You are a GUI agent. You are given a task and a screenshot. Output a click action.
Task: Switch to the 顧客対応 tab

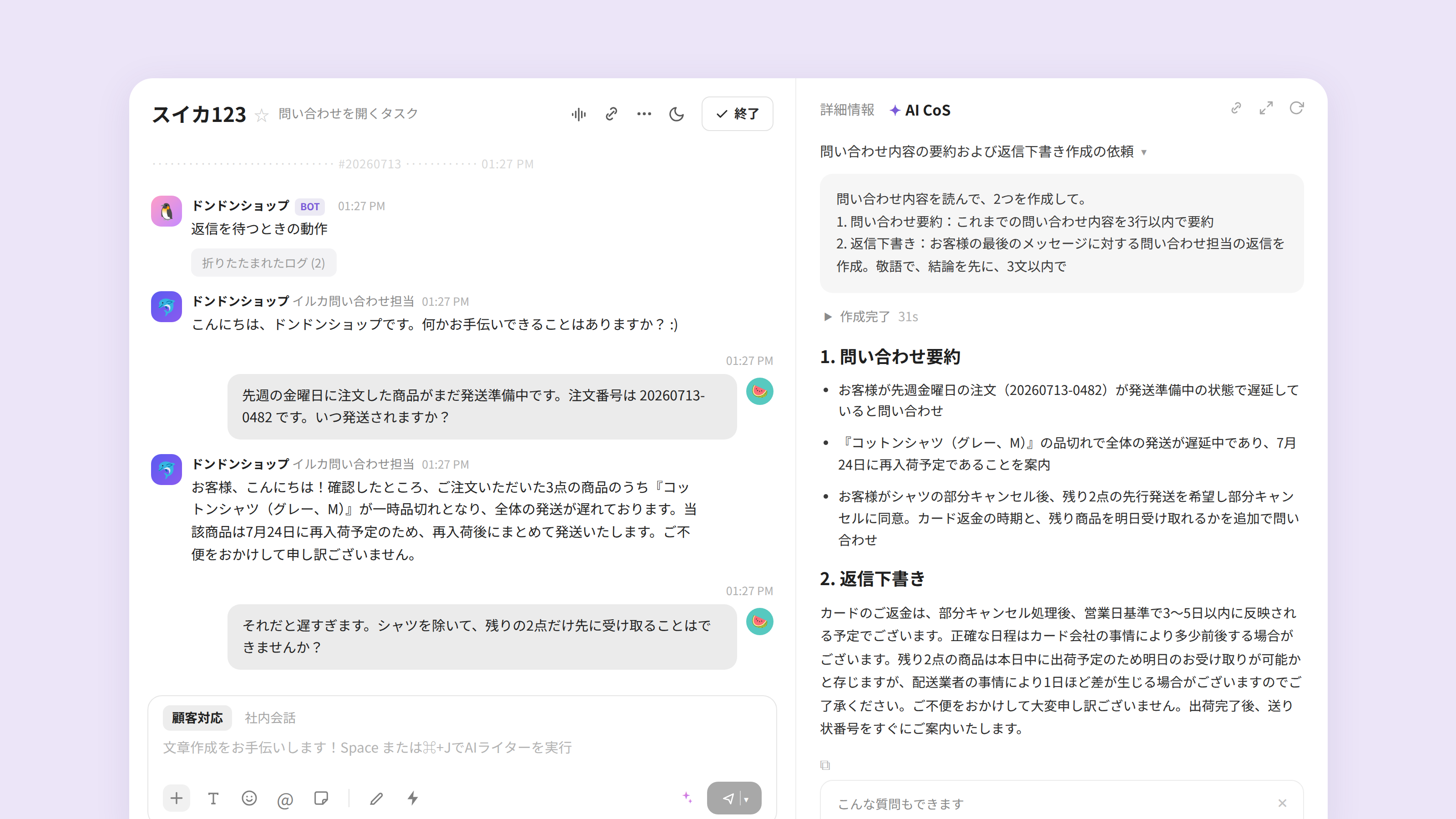197,718
